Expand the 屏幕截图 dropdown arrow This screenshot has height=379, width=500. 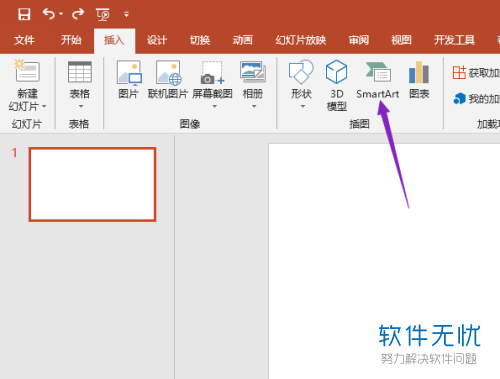pyautogui.click(x=214, y=106)
